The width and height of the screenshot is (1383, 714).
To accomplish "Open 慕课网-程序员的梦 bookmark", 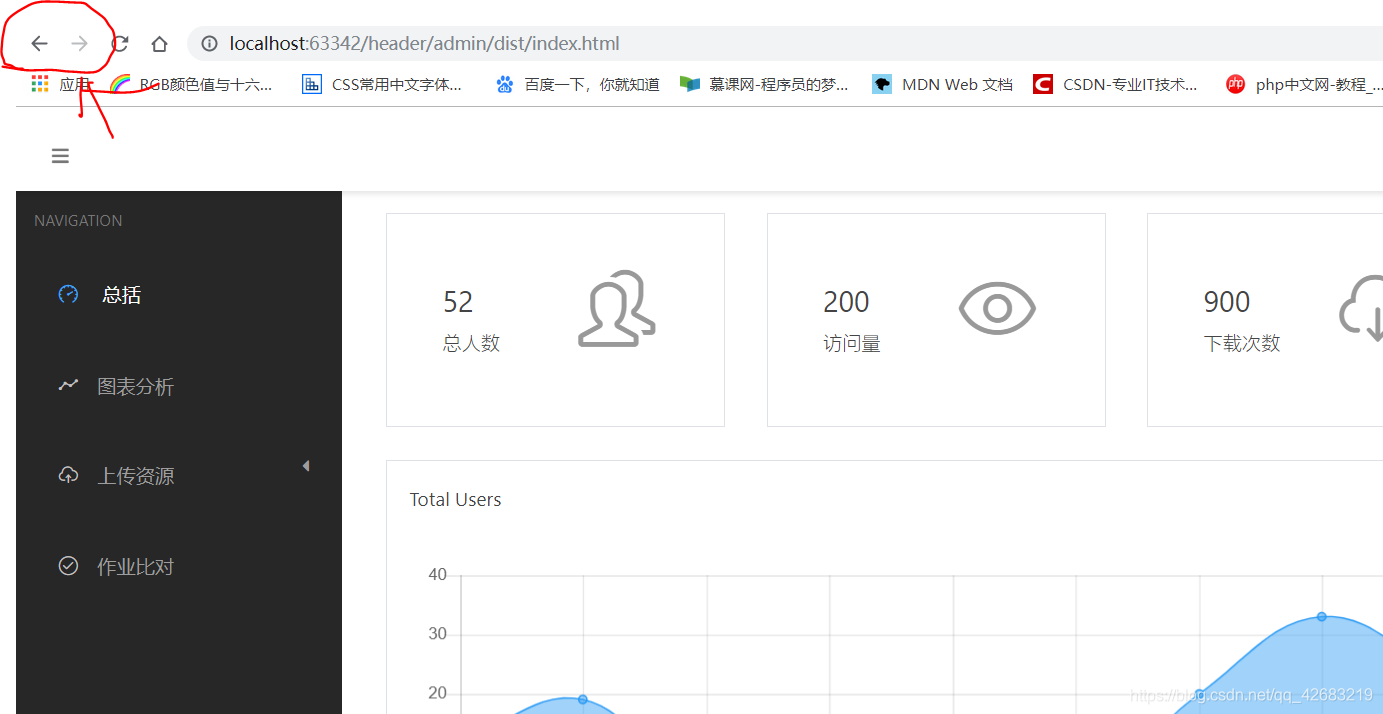I will (764, 84).
